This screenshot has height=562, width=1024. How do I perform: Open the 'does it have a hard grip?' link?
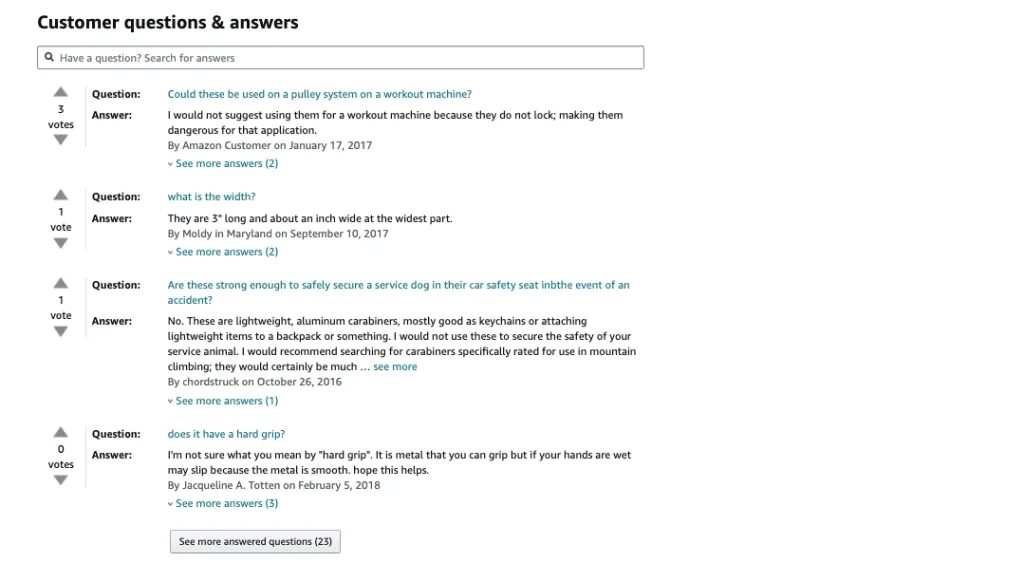(226, 434)
